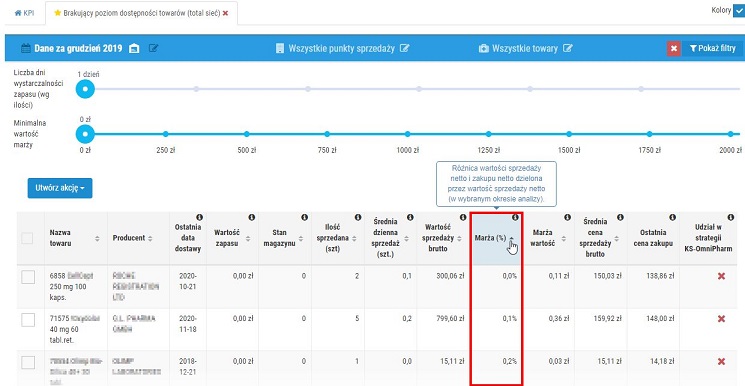
Task: Click info icon for Wartość sprzedaży brutto
Action: [x=463, y=217]
